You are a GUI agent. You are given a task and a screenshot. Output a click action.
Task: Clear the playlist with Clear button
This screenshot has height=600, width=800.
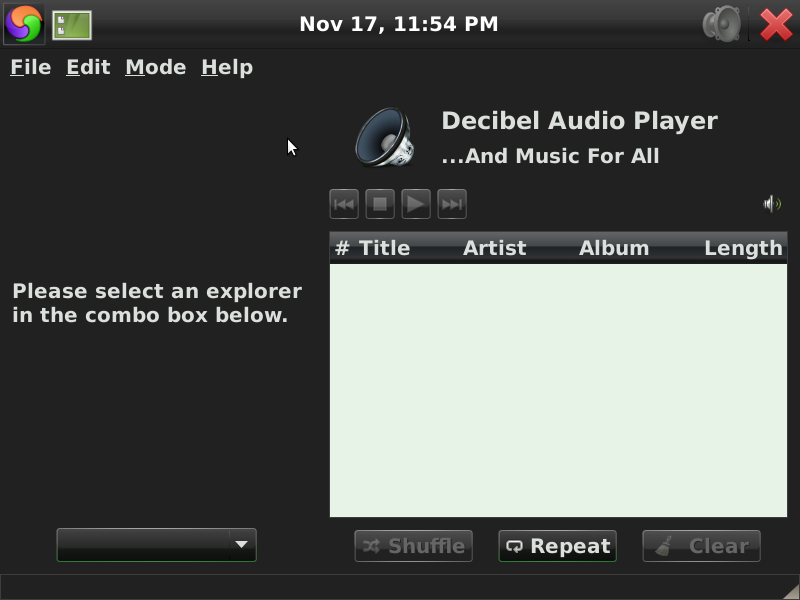click(x=702, y=546)
